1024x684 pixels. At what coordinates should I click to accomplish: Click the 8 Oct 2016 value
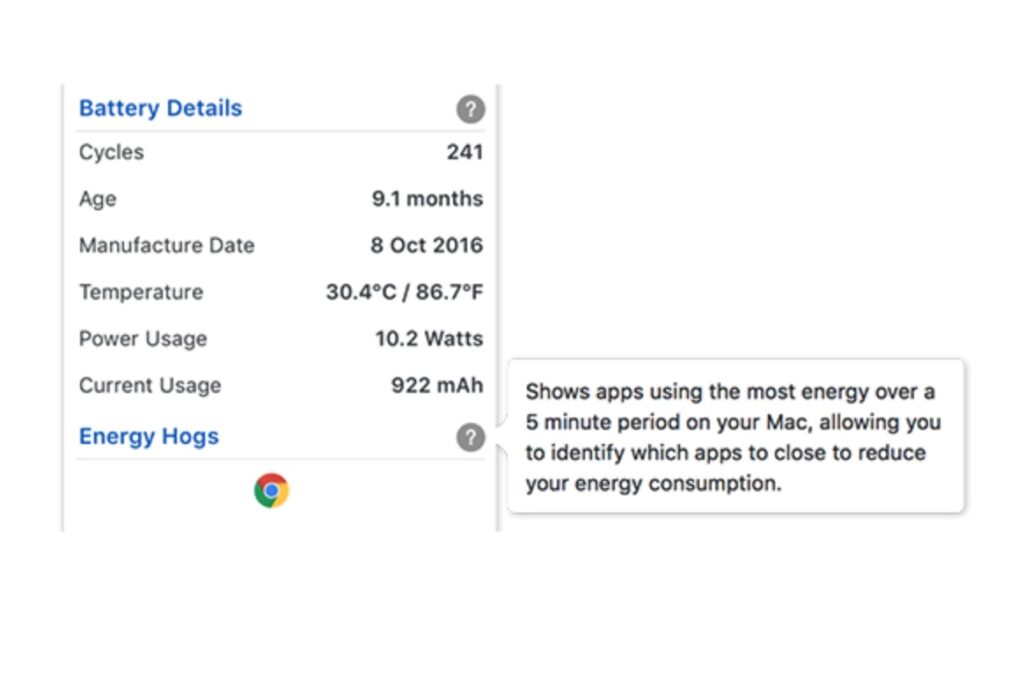pos(426,245)
